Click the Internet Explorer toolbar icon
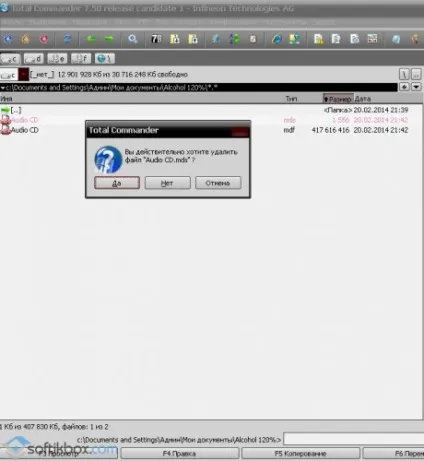This screenshot has height=461, width=424. point(277,39)
